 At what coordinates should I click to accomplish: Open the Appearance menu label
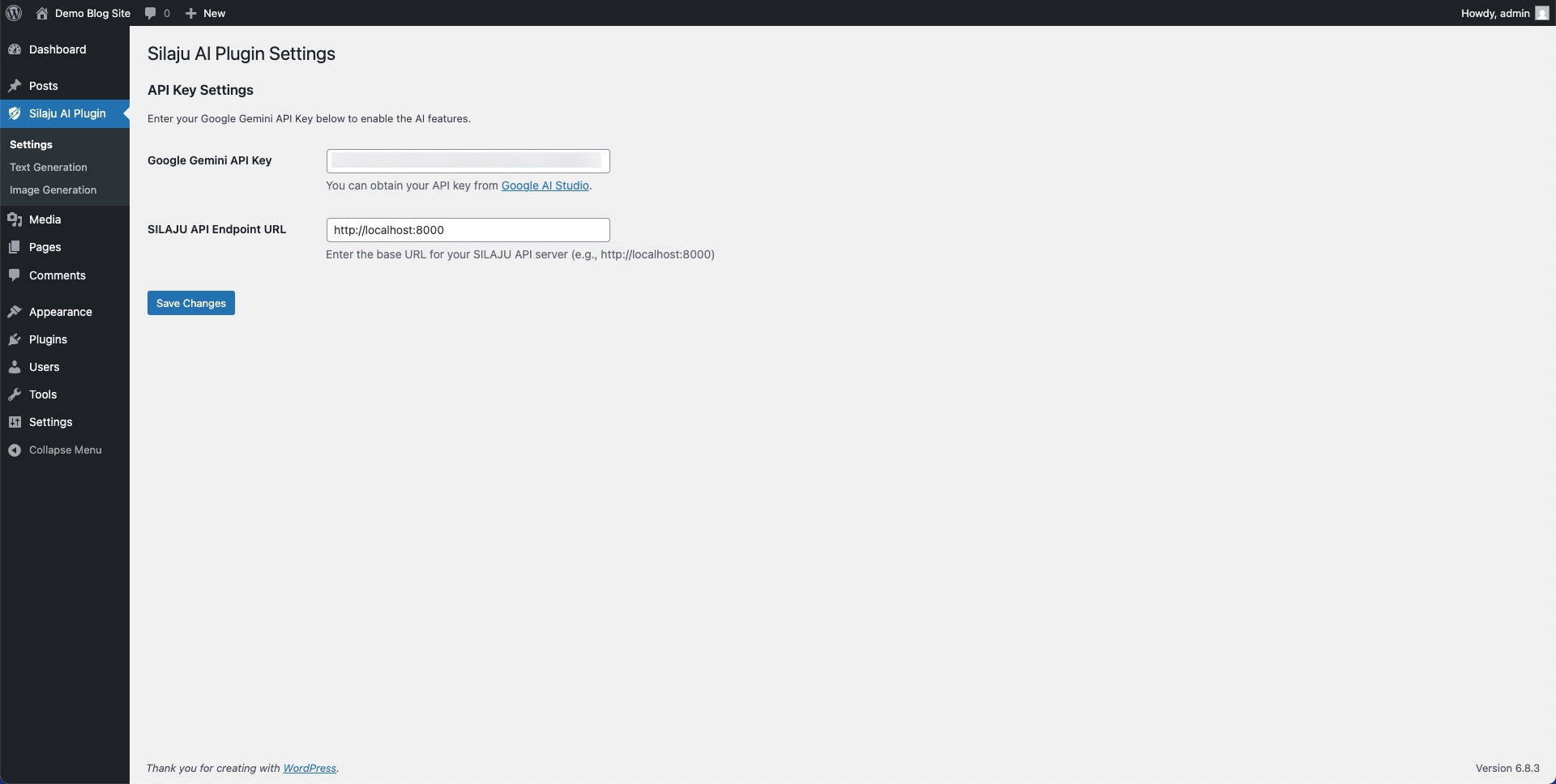pos(61,312)
